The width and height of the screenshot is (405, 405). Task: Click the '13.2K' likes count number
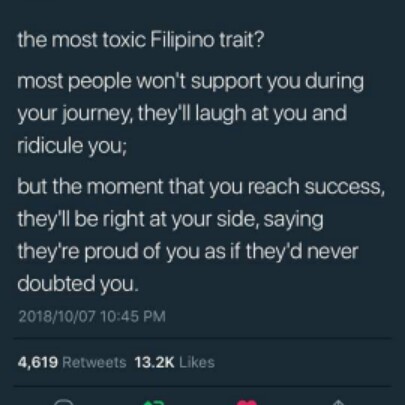coord(154,362)
